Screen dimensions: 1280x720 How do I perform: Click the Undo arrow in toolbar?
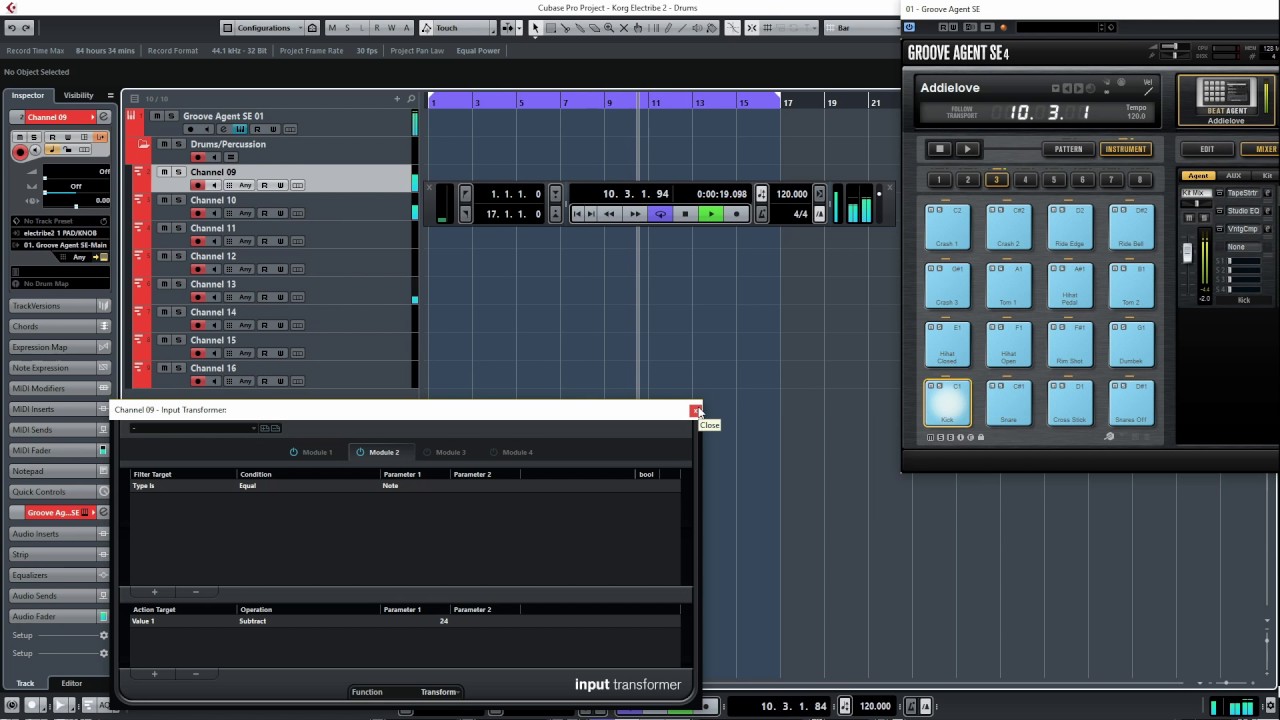click(x=11, y=28)
